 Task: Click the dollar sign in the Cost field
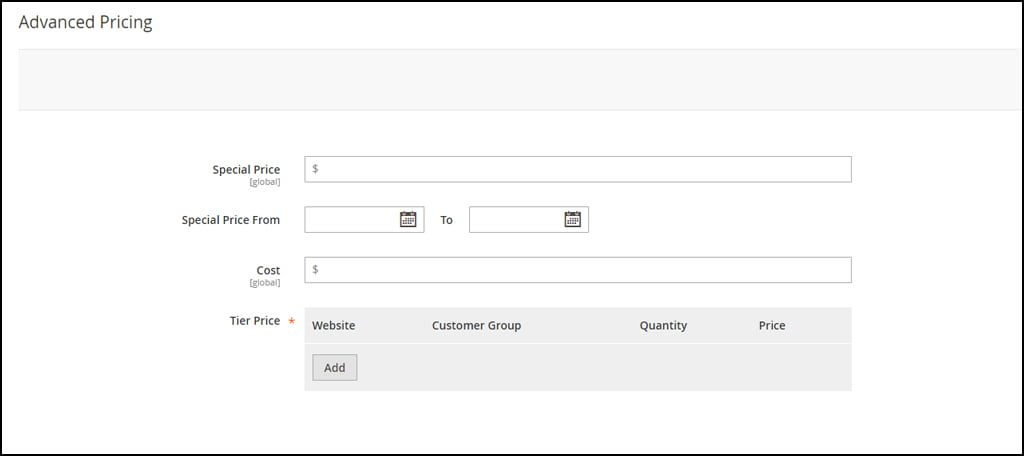tap(315, 270)
